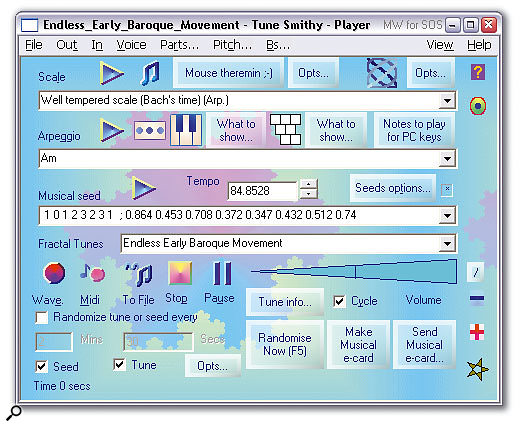Click the Tempo value field 84.8528

coord(262,191)
